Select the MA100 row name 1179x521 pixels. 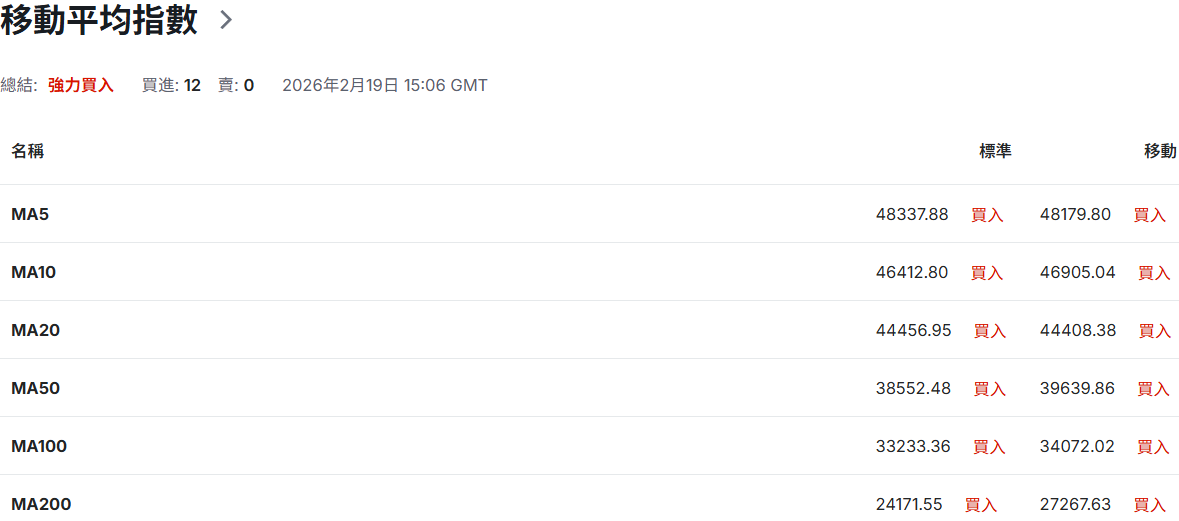pyautogui.click(x=39, y=446)
